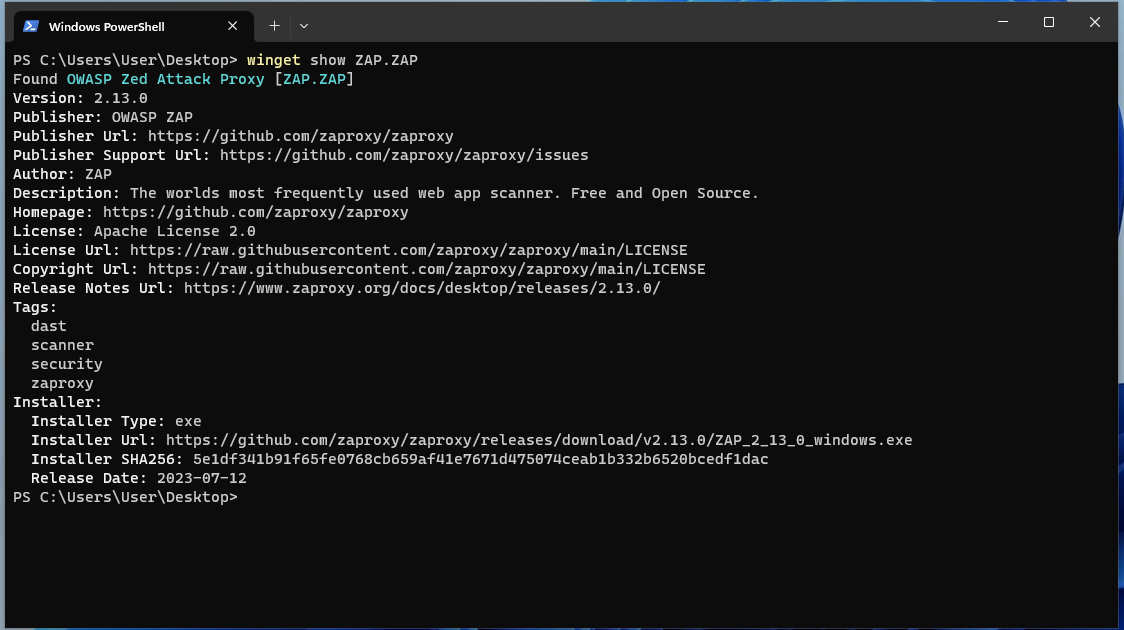This screenshot has width=1124, height=630.
Task: Maximize the terminal window
Action: [x=1049, y=22]
